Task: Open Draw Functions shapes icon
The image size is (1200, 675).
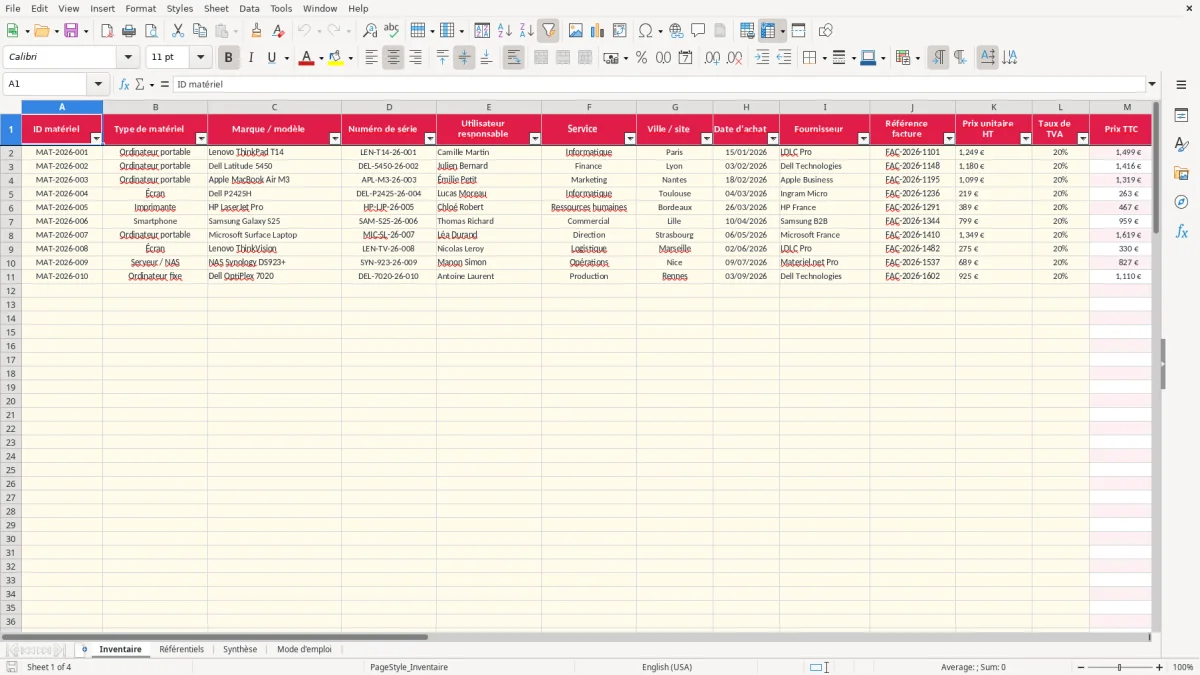Action: tap(826, 31)
